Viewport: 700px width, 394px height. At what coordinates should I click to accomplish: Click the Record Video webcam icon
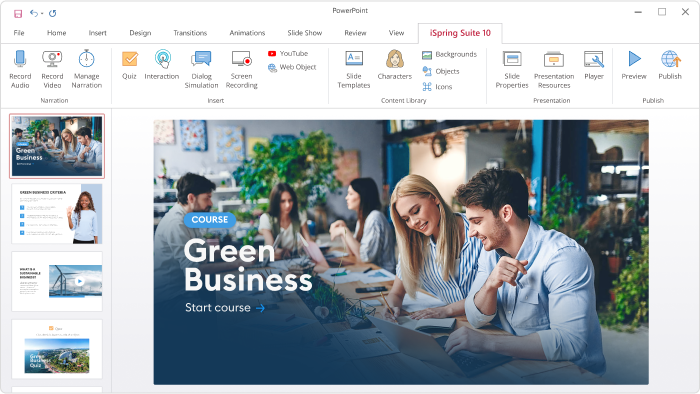point(52,58)
